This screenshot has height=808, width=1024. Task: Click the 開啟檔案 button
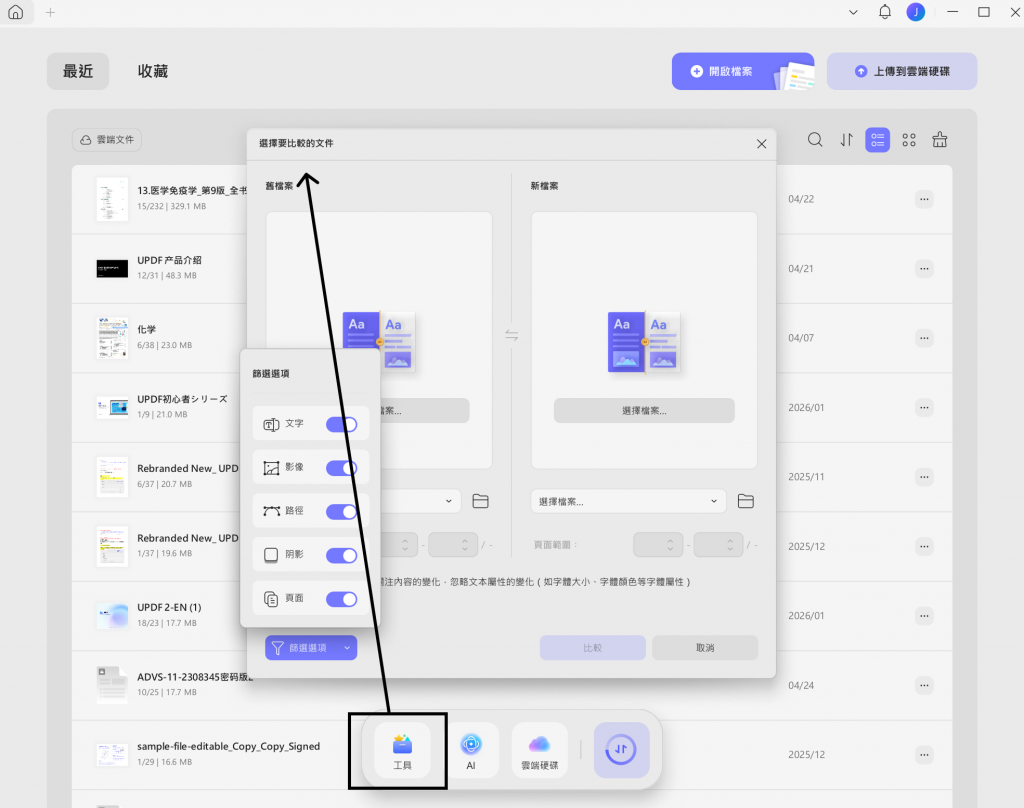point(743,71)
